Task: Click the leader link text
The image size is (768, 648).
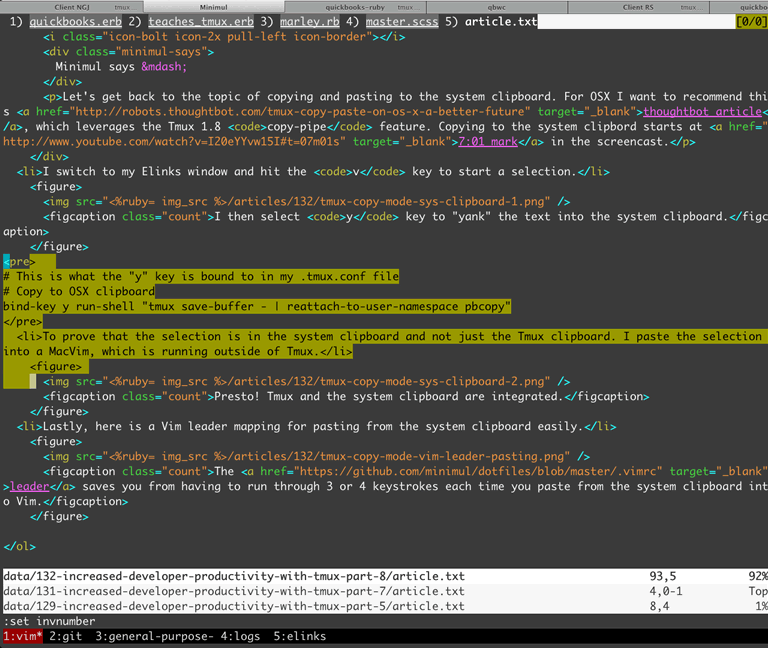Action: pos(29,486)
